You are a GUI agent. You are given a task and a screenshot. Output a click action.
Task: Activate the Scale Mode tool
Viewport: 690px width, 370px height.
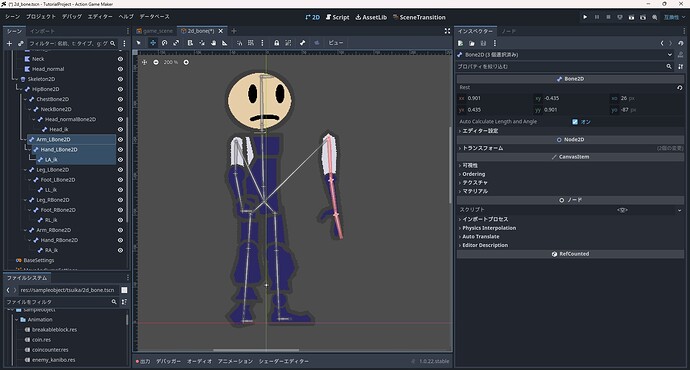pyautogui.click(x=176, y=43)
